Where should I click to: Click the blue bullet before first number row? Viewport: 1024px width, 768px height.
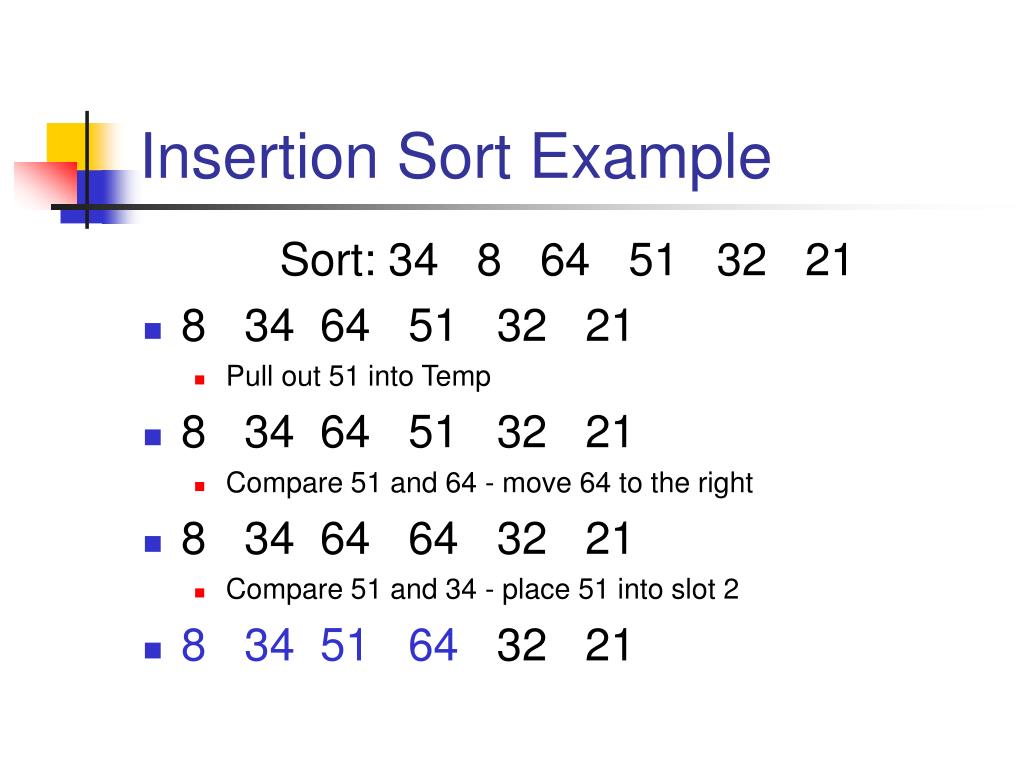[x=153, y=330]
